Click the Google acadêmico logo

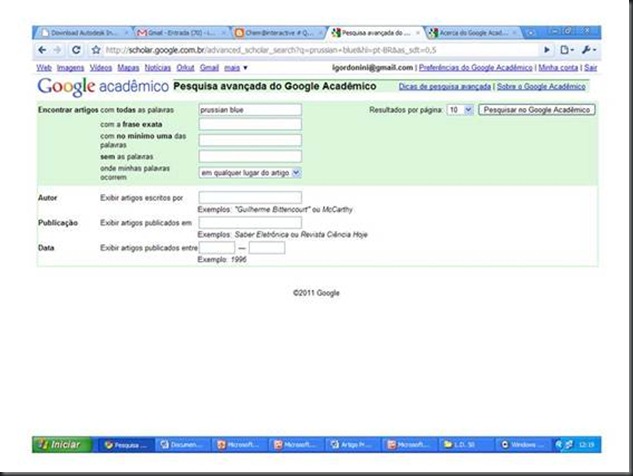click(x=103, y=86)
